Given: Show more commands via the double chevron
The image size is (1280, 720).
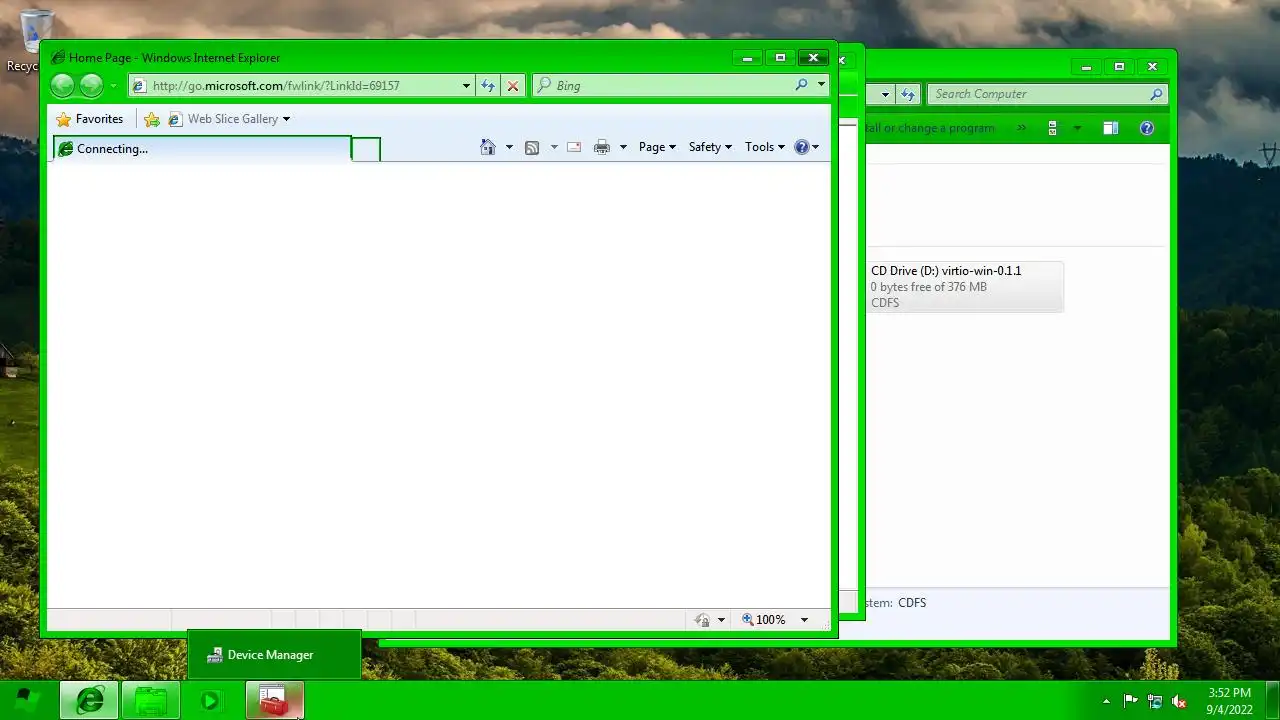Looking at the screenshot, I should [x=1021, y=128].
